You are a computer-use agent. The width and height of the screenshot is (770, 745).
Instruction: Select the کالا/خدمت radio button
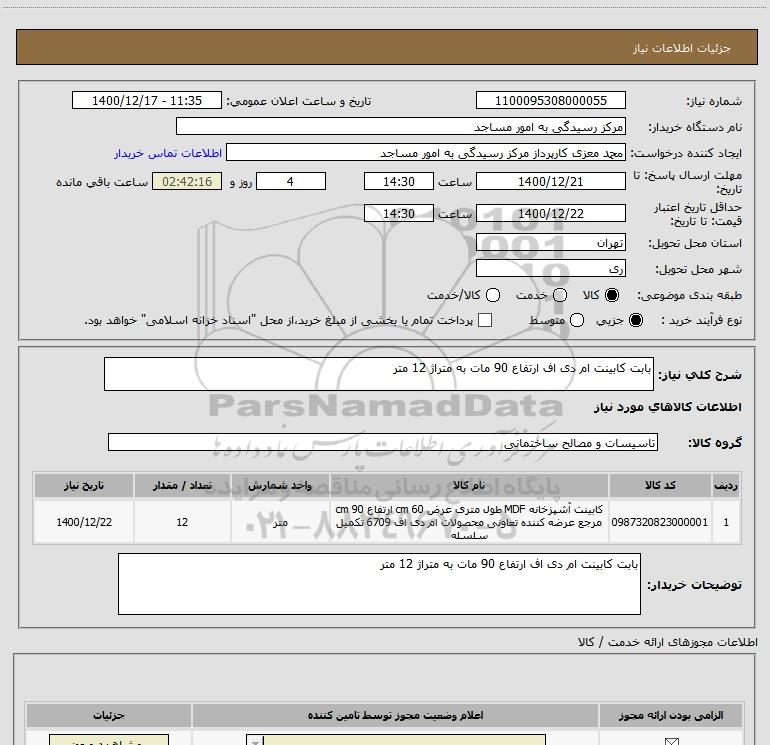[493, 295]
